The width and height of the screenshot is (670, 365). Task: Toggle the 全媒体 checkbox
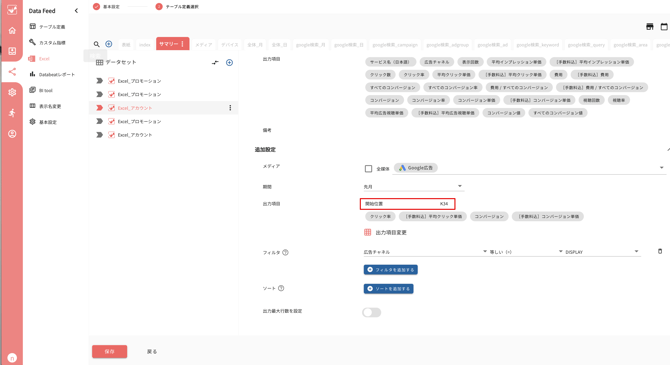click(368, 168)
